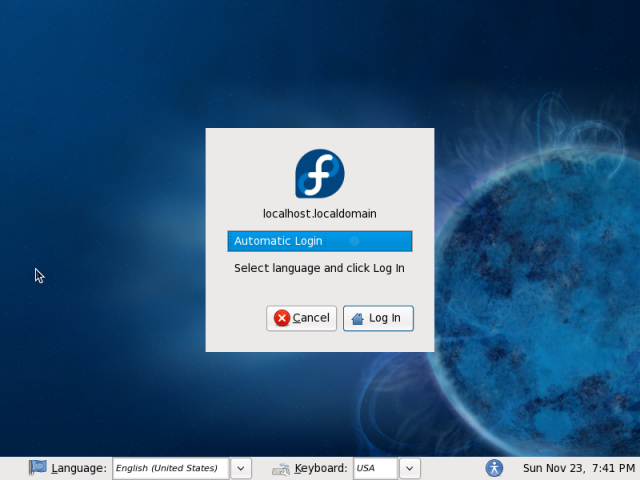Click the USA keyboard layout field

375,468
